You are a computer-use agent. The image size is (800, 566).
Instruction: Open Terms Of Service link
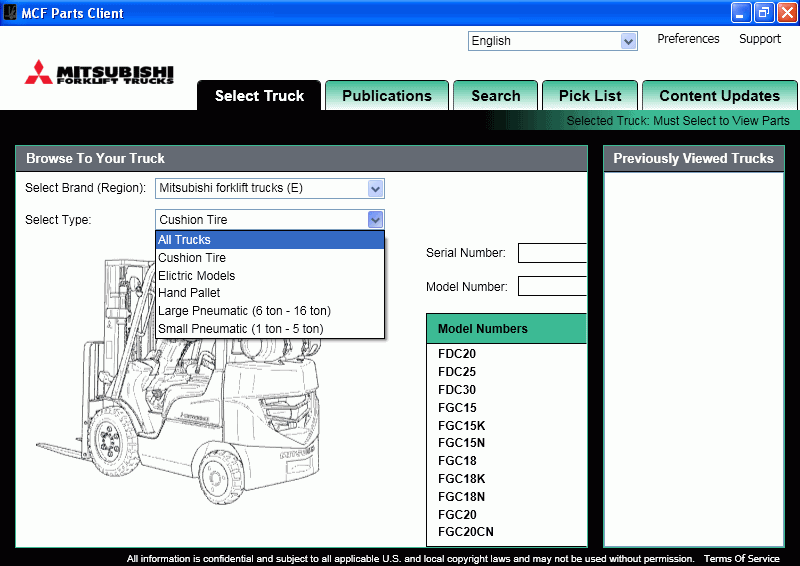point(741,558)
